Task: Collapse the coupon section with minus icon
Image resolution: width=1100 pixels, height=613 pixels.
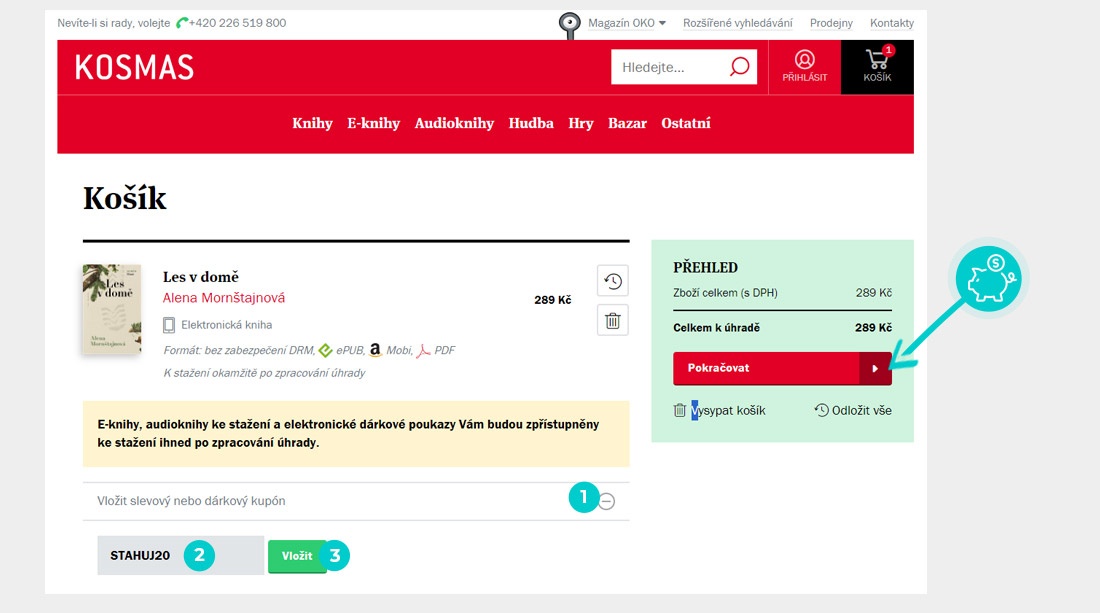Action: [x=607, y=502]
